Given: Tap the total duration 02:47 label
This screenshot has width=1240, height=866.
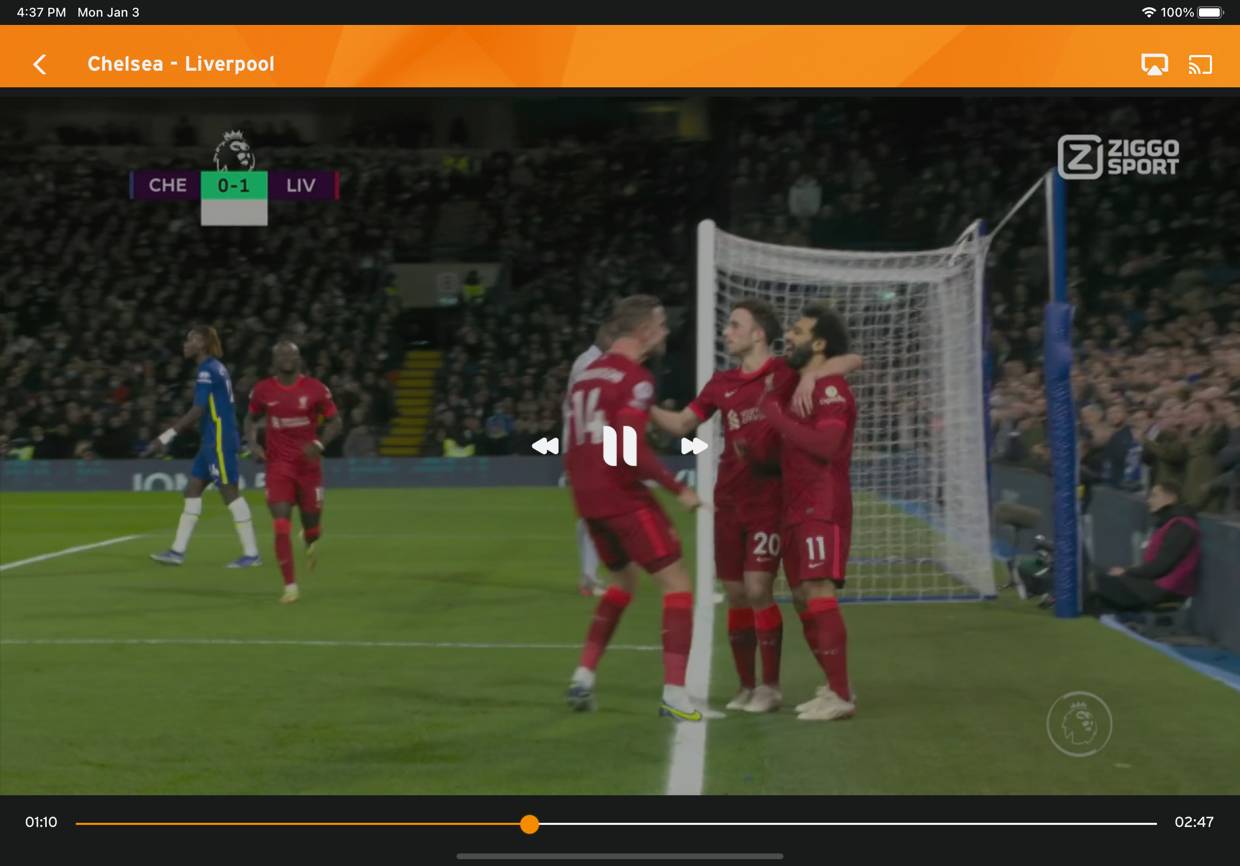Looking at the screenshot, I should click(1194, 822).
